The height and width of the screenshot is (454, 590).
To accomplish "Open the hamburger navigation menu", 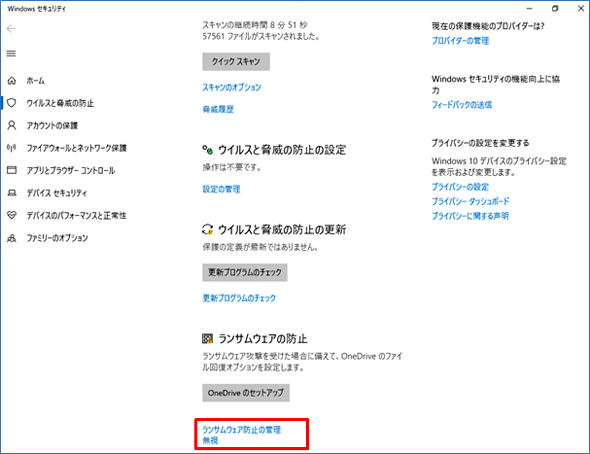I will (11, 53).
